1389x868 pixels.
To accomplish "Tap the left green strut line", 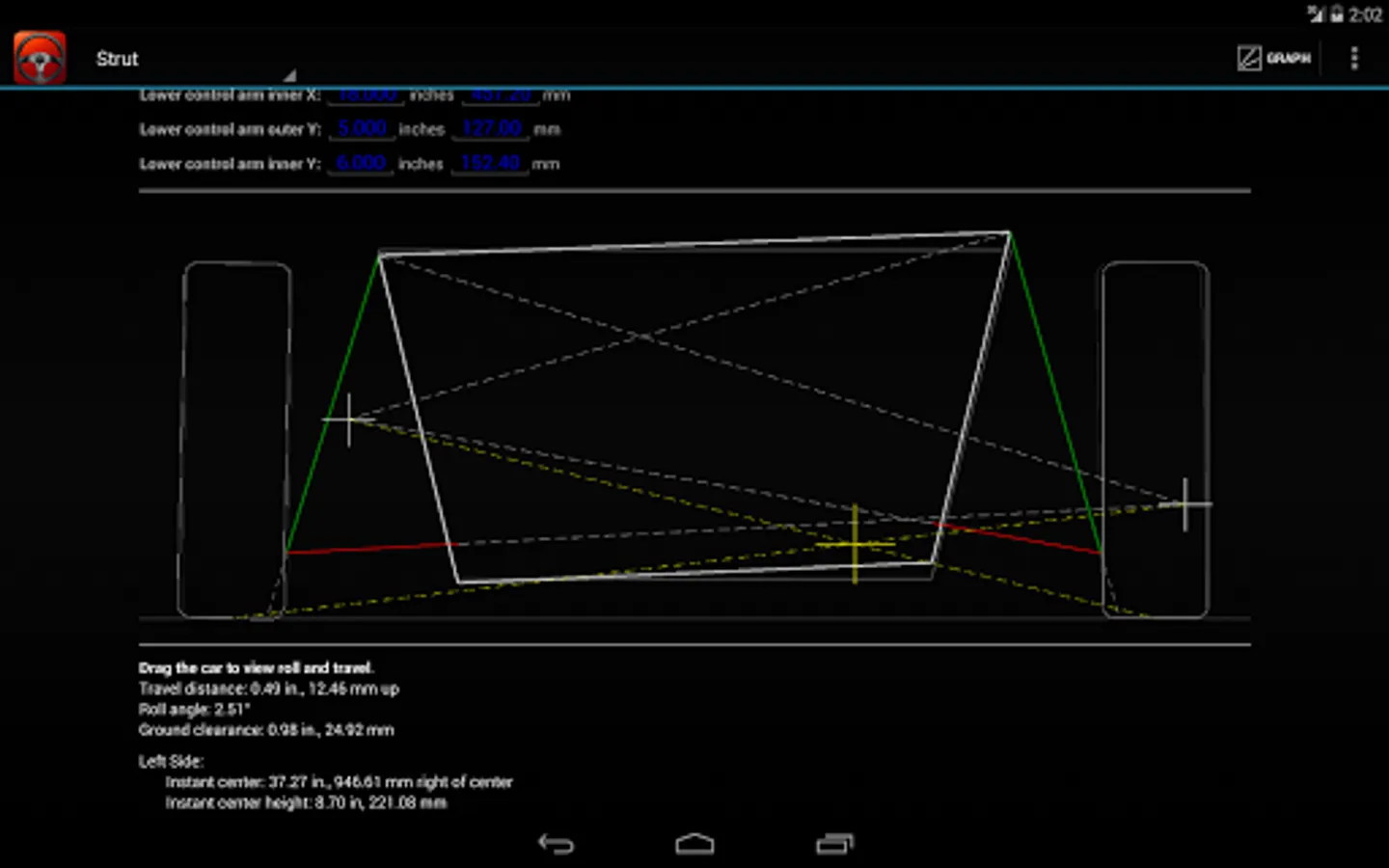I will tap(333, 403).
